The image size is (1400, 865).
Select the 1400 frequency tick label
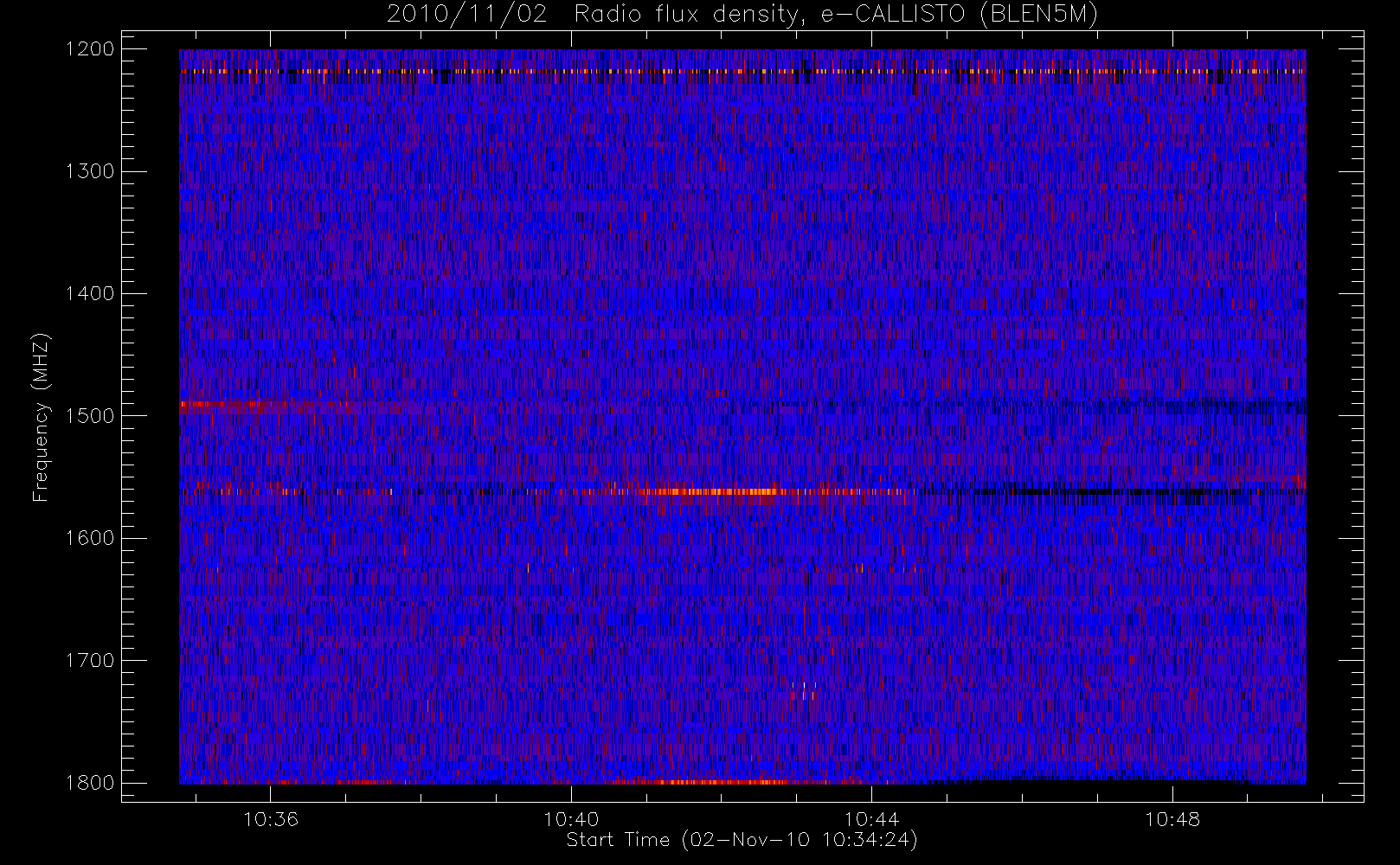point(90,294)
